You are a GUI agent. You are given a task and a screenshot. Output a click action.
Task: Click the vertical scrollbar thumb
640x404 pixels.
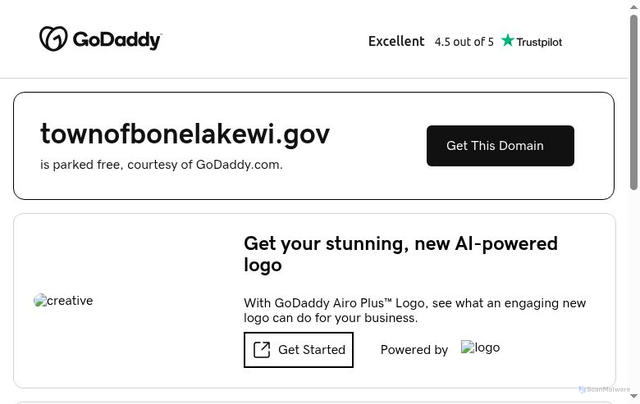coord(634,100)
